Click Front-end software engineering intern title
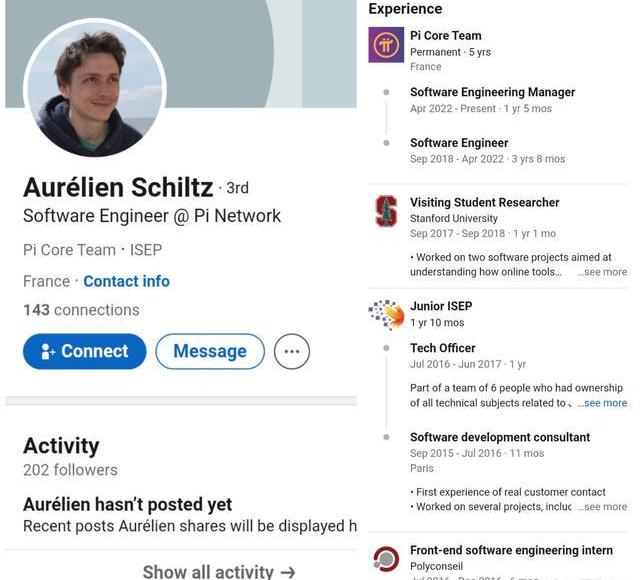 click(x=511, y=550)
